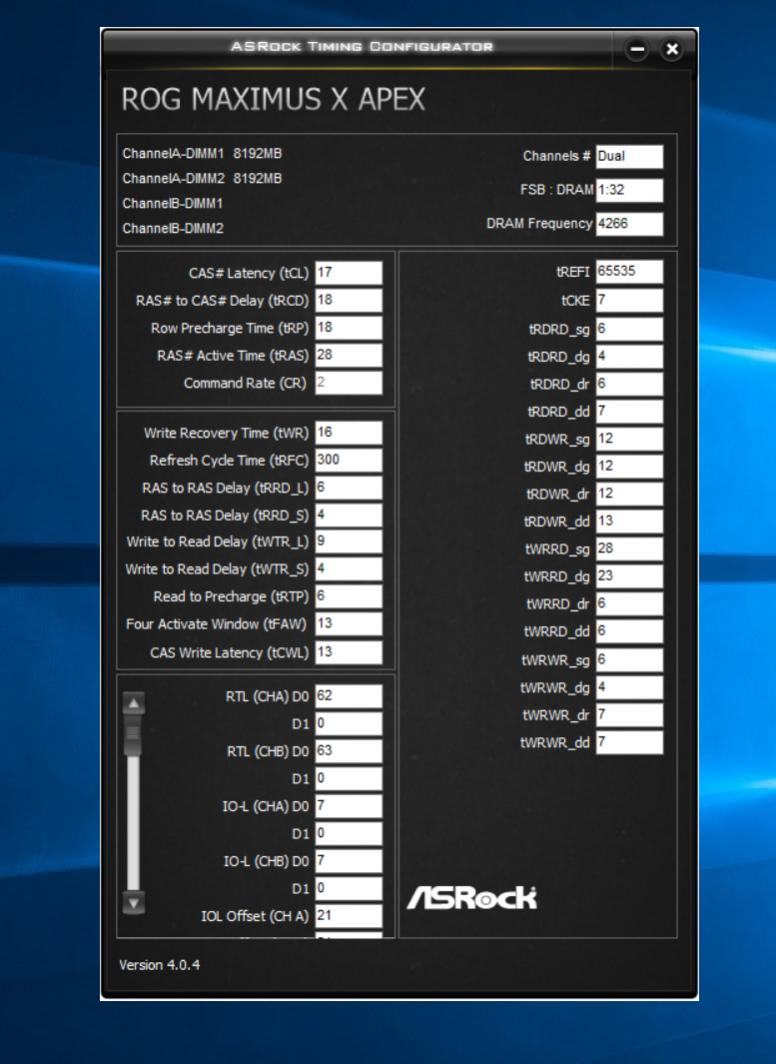Click the Write Recovery Time (tWR) field

[x=349, y=433]
